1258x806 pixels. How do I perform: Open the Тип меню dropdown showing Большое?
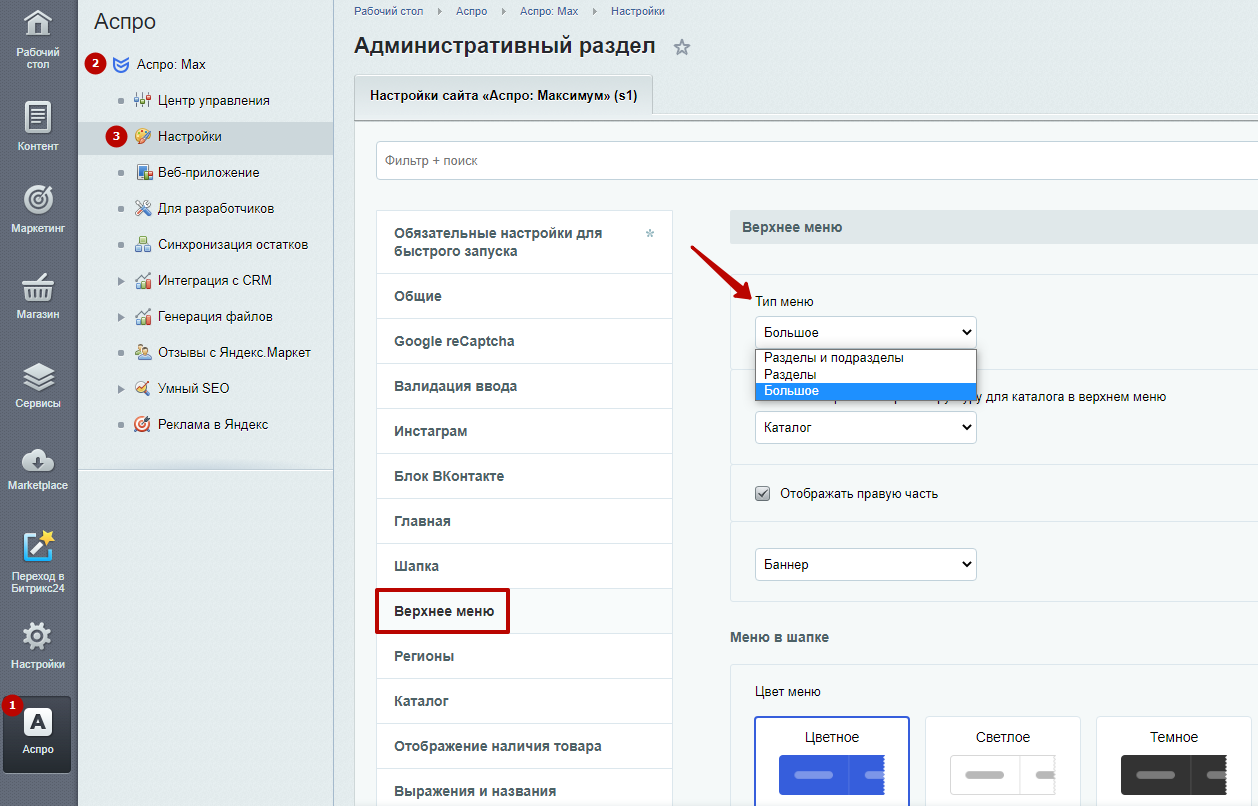(866, 332)
